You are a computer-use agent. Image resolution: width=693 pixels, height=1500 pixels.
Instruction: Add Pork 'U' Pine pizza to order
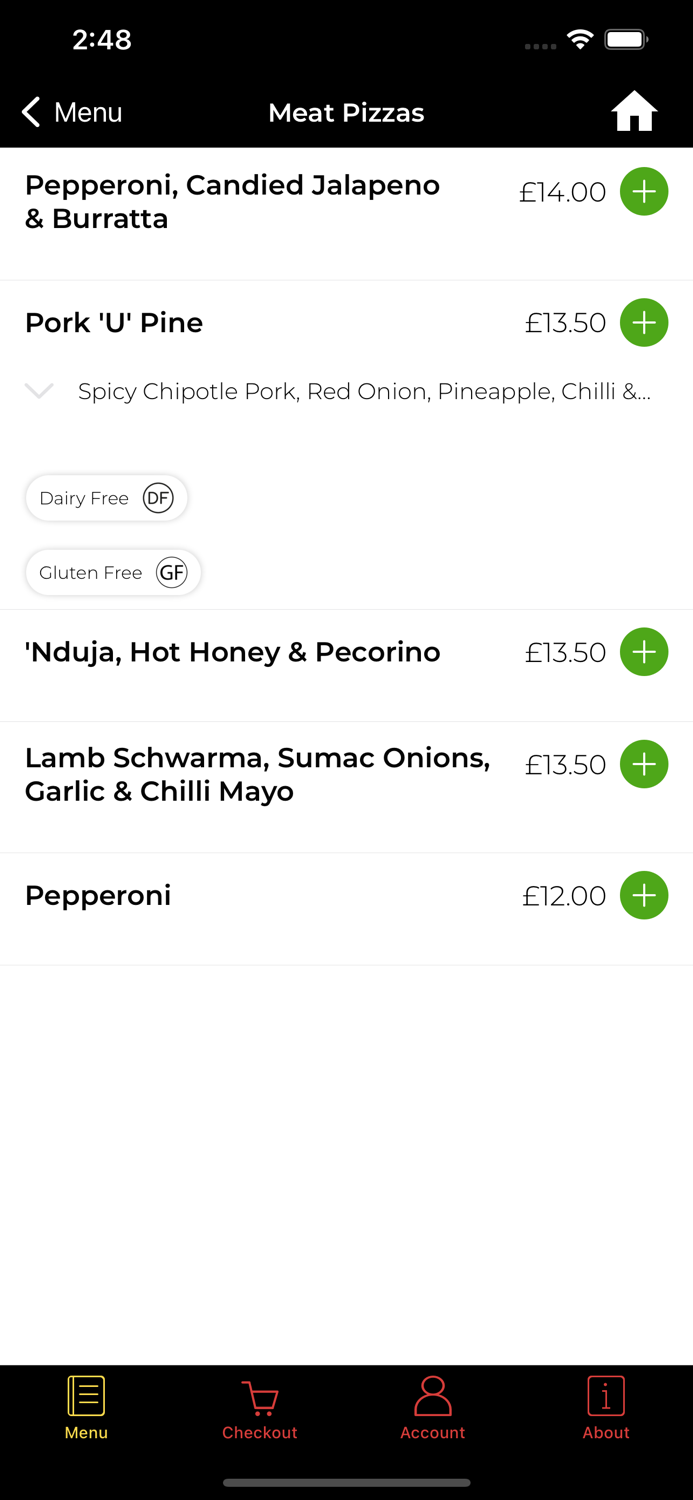pyautogui.click(x=644, y=322)
